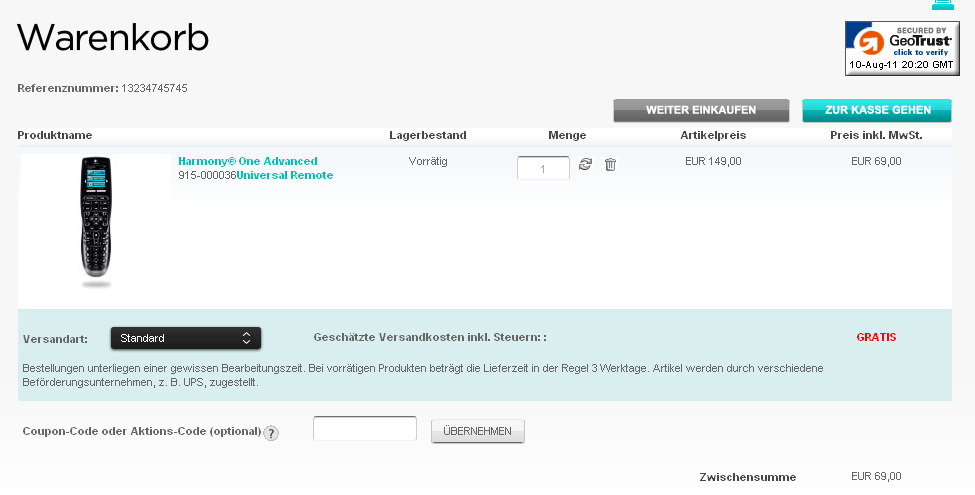The width and height of the screenshot is (975, 495).
Task: Click the GeoTrust security seal
Action: click(x=902, y=49)
